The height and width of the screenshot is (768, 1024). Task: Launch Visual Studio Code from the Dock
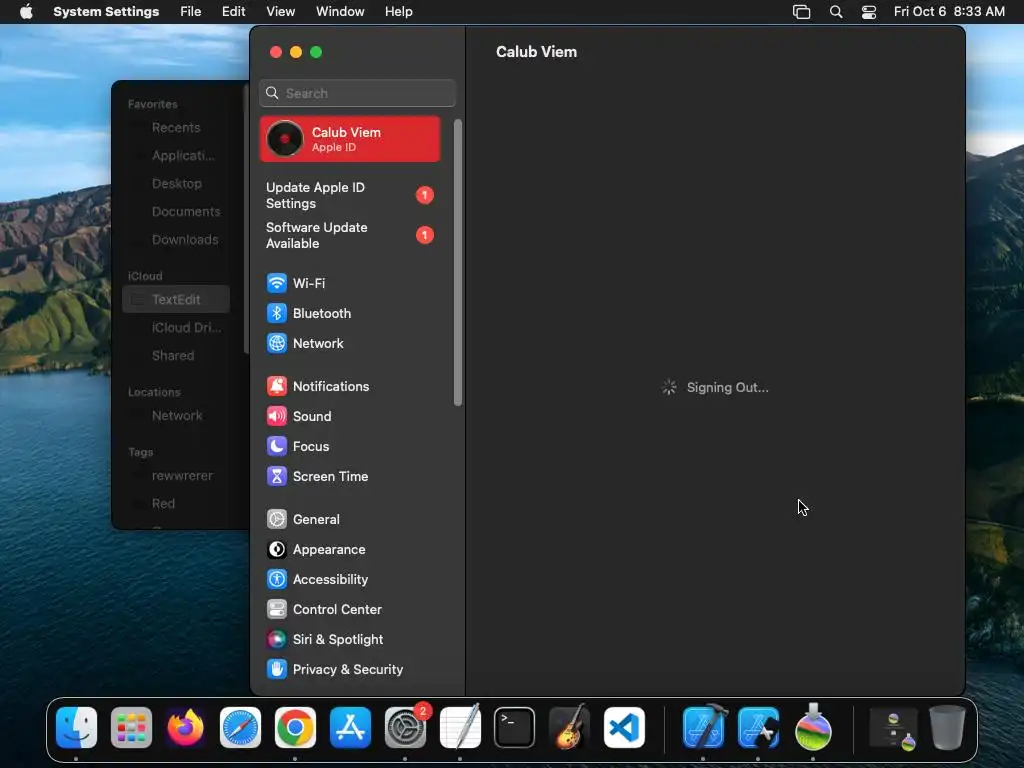click(624, 728)
